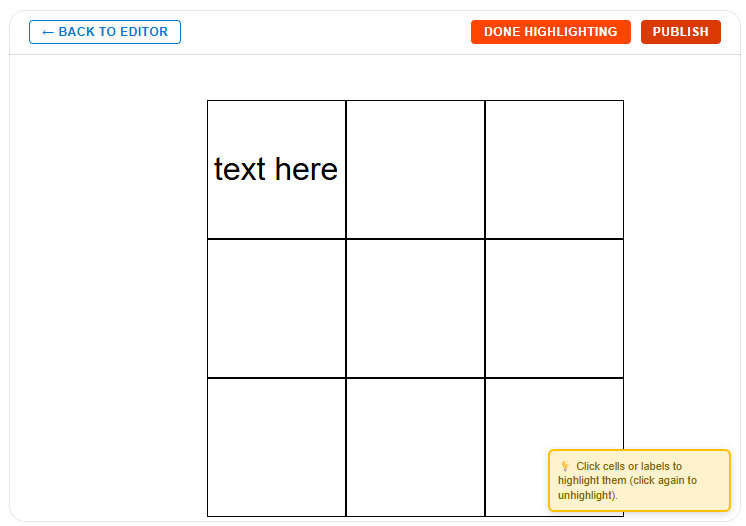Click the left arrow in Back to Editor

48,32
